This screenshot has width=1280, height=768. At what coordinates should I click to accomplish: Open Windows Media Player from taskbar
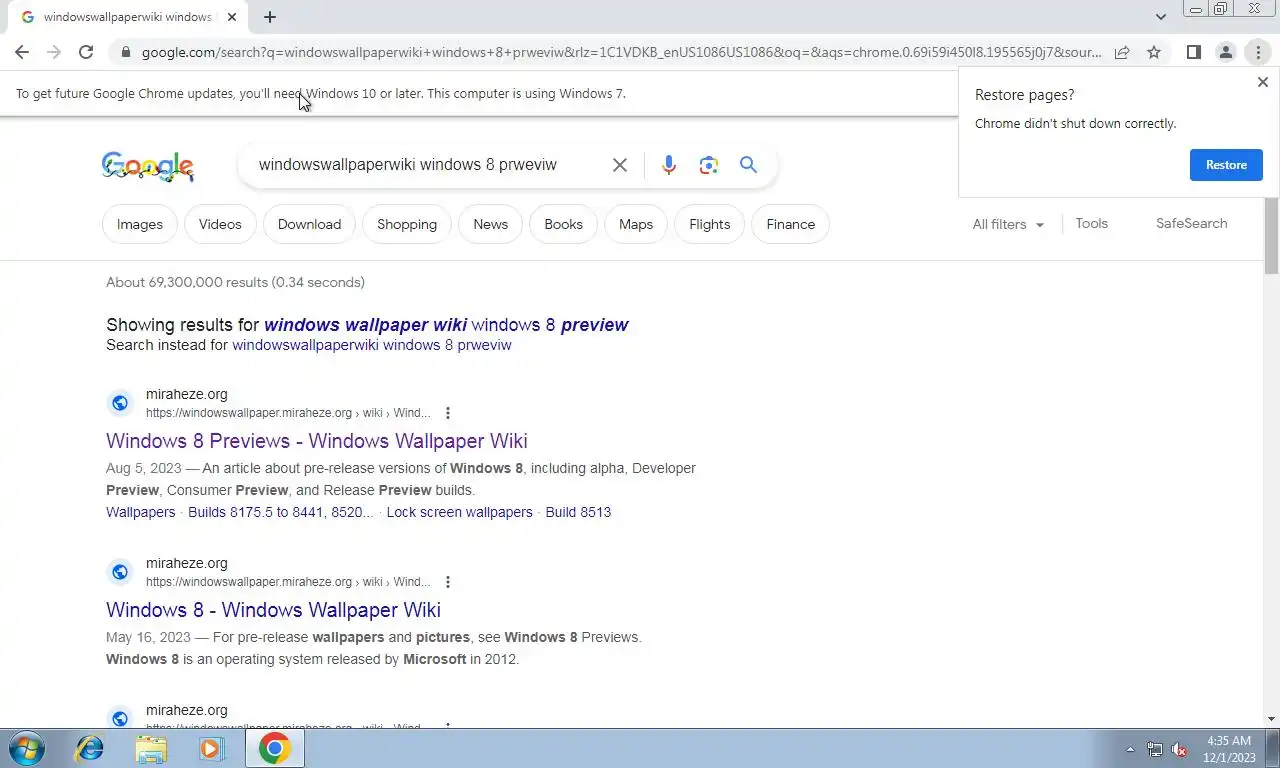tap(211, 748)
